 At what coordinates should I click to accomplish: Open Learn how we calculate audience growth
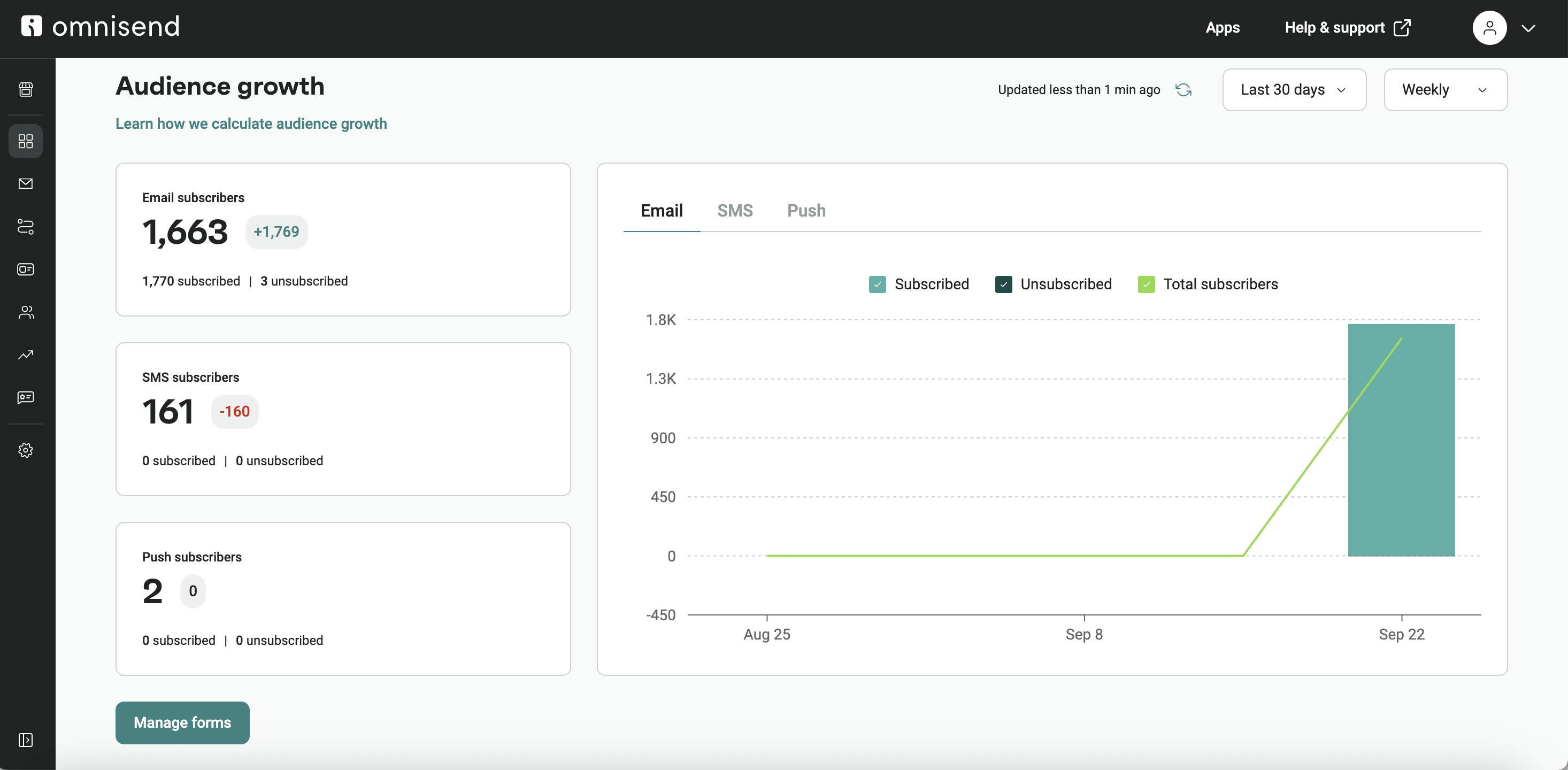point(251,124)
